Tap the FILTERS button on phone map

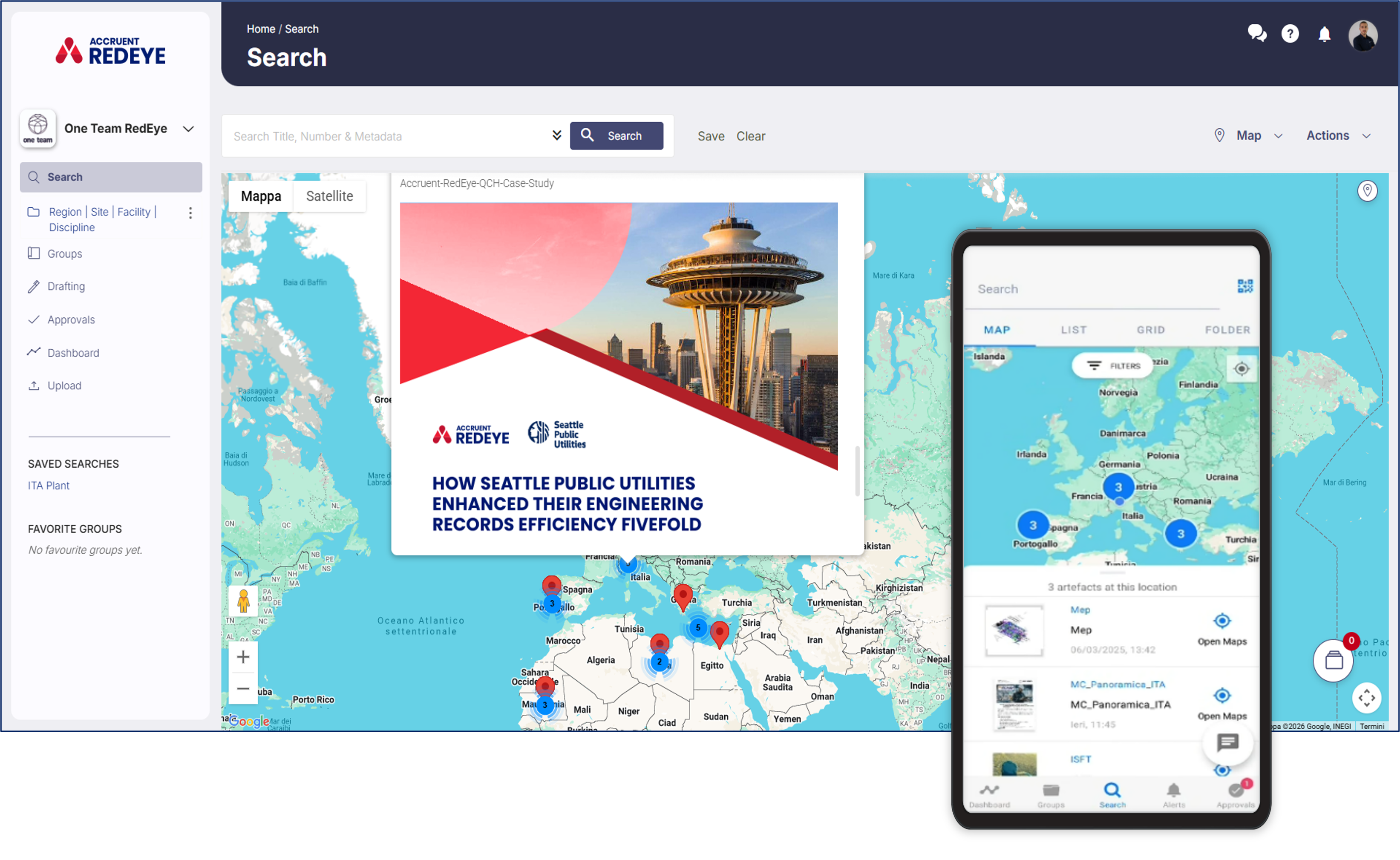click(1113, 365)
